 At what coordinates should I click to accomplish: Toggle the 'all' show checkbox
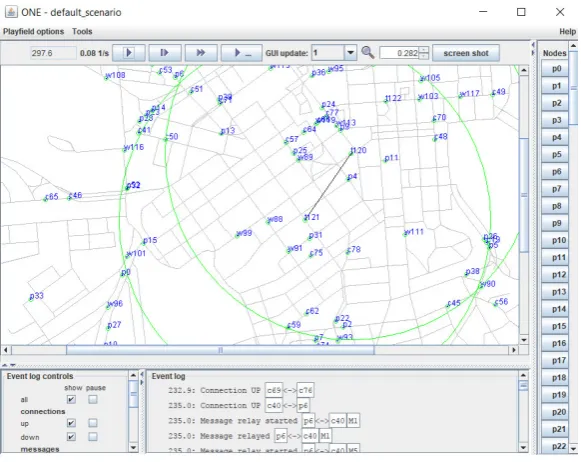click(x=71, y=399)
